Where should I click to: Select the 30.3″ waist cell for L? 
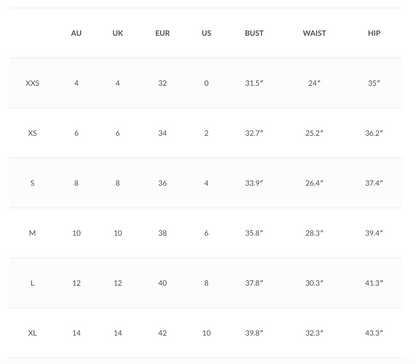click(x=314, y=283)
